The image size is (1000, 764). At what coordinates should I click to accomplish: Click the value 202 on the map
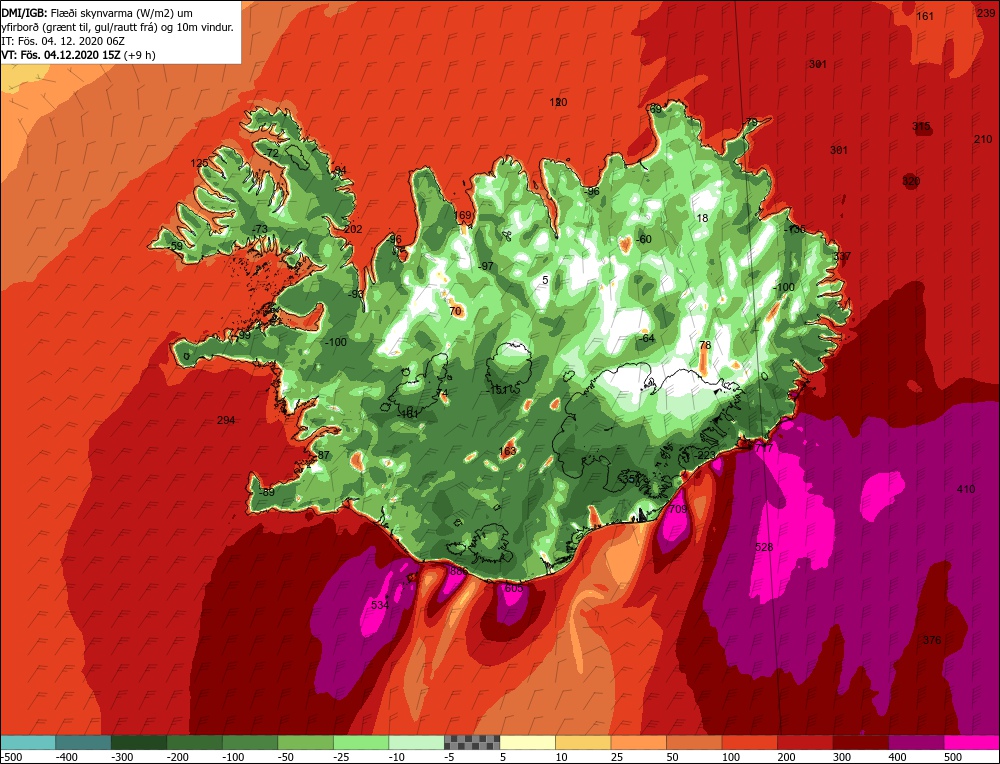click(353, 230)
